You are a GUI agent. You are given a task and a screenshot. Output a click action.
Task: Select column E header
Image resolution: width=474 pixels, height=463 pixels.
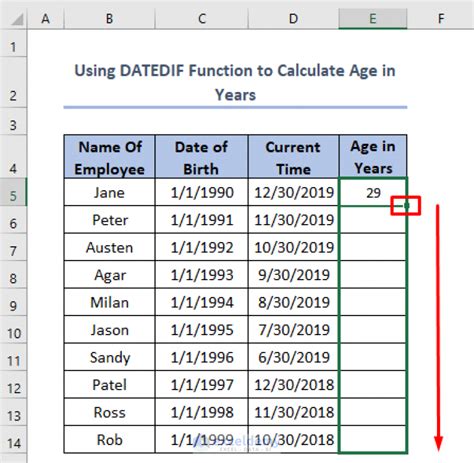click(x=373, y=19)
